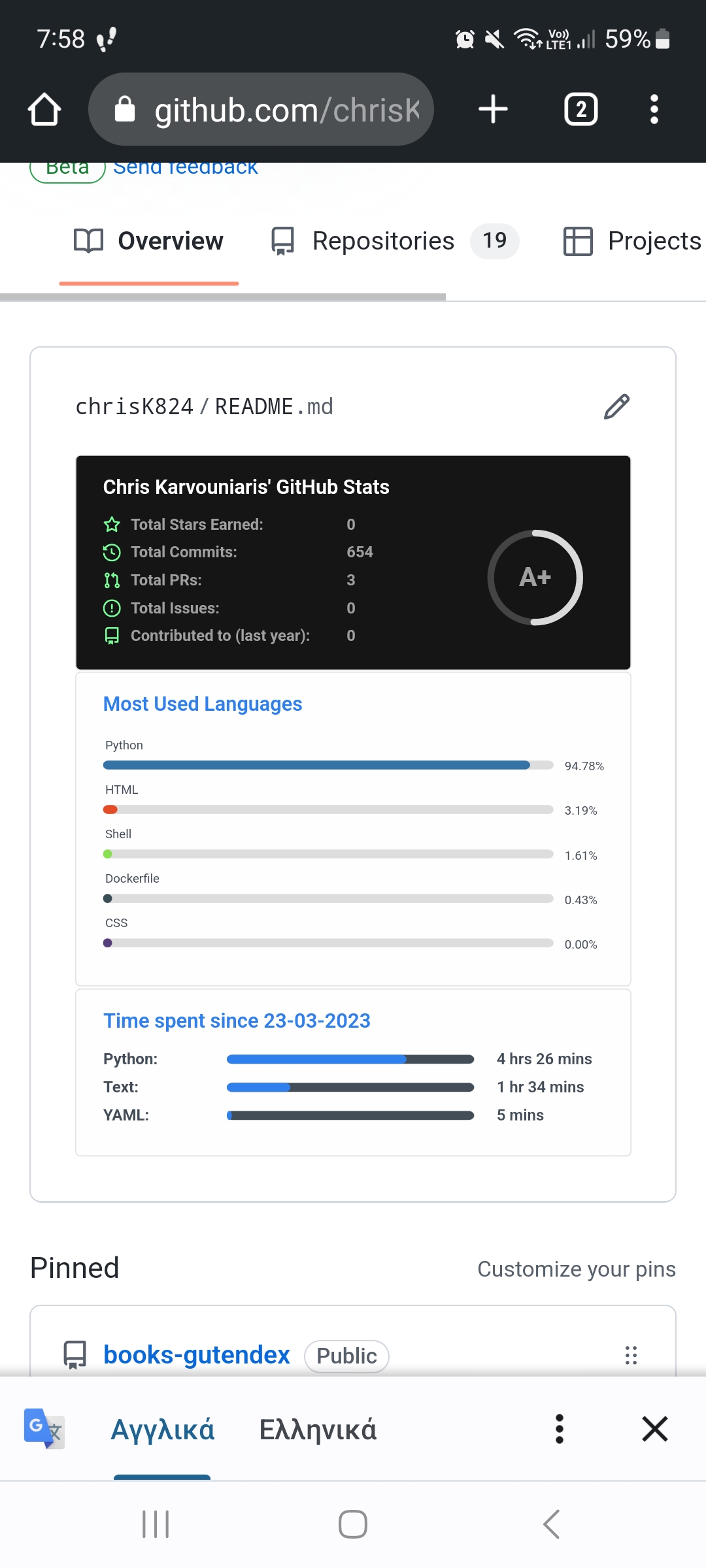This screenshot has width=706, height=1568.
Task: Open the padlock icon in the address bar
Action: pyautogui.click(x=124, y=109)
